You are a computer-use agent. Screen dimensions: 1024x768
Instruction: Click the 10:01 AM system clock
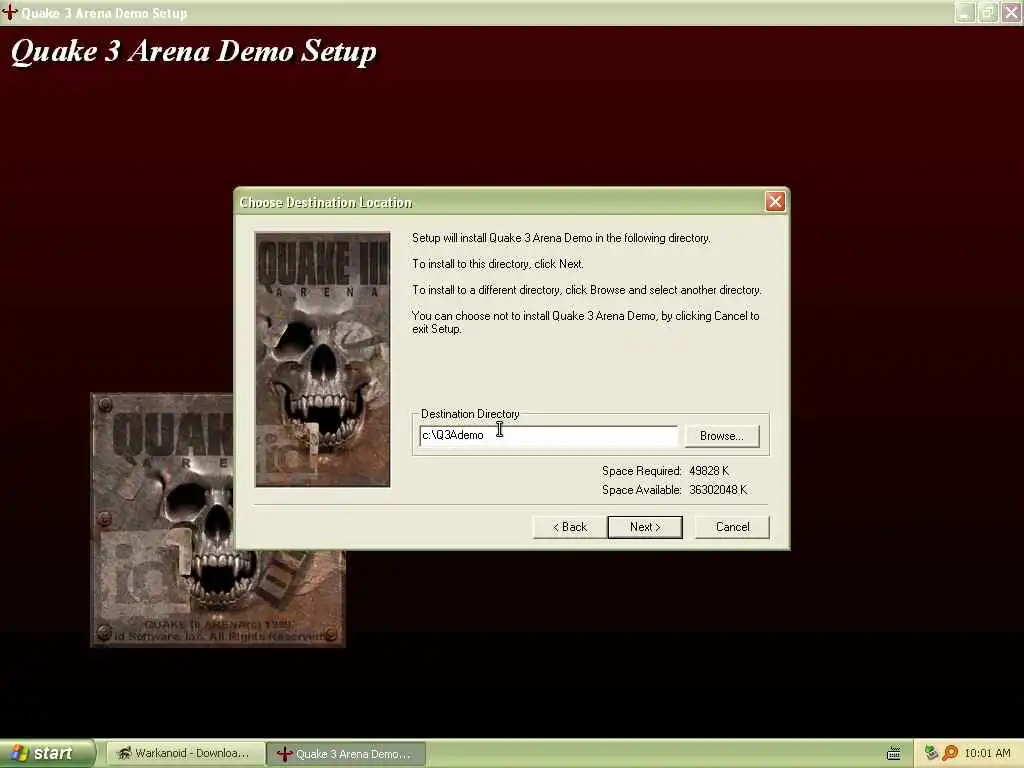(x=987, y=753)
